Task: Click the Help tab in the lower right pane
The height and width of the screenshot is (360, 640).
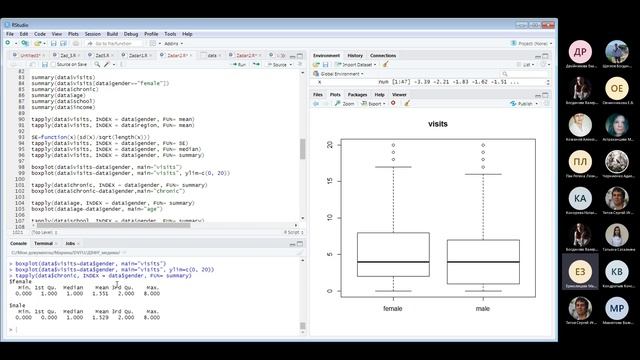Action: [x=379, y=95]
